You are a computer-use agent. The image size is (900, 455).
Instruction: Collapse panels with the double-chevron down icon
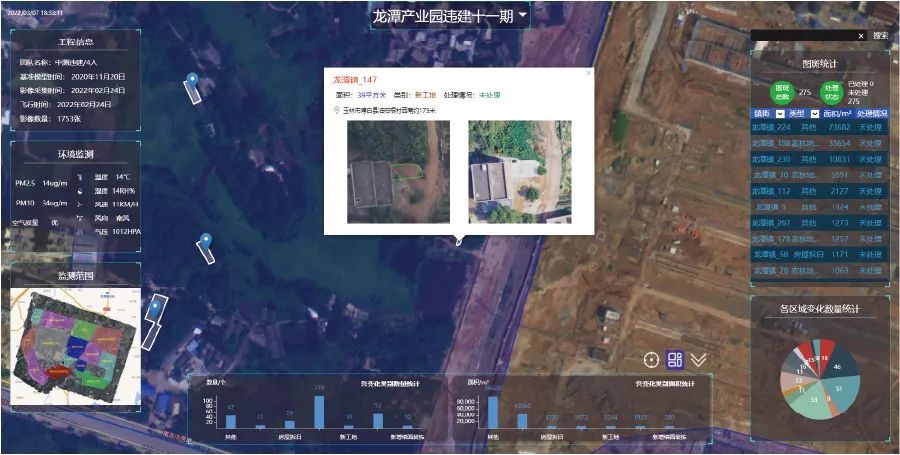pos(699,360)
